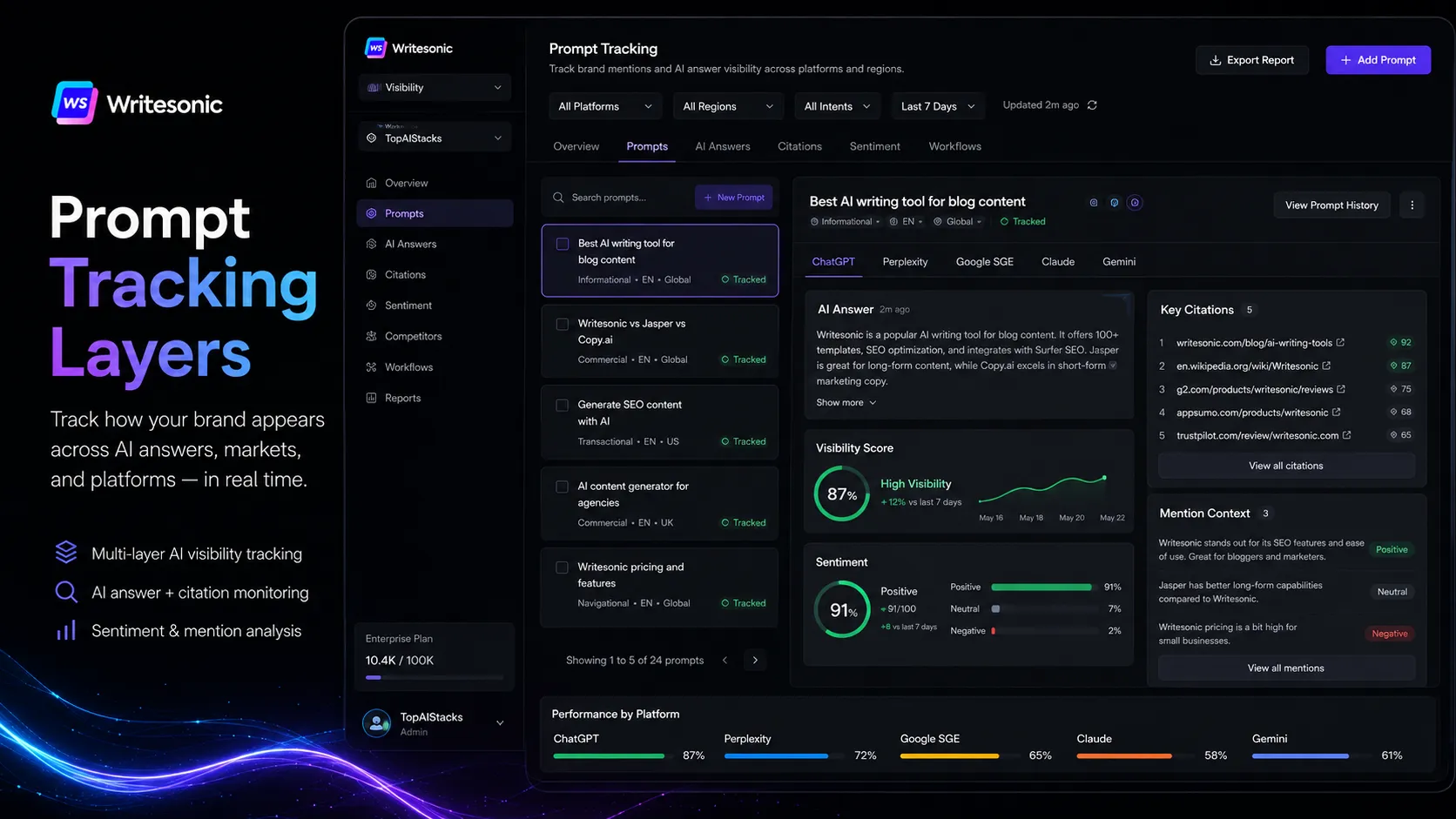Select the Google SGE platform tab

point(985,261)
